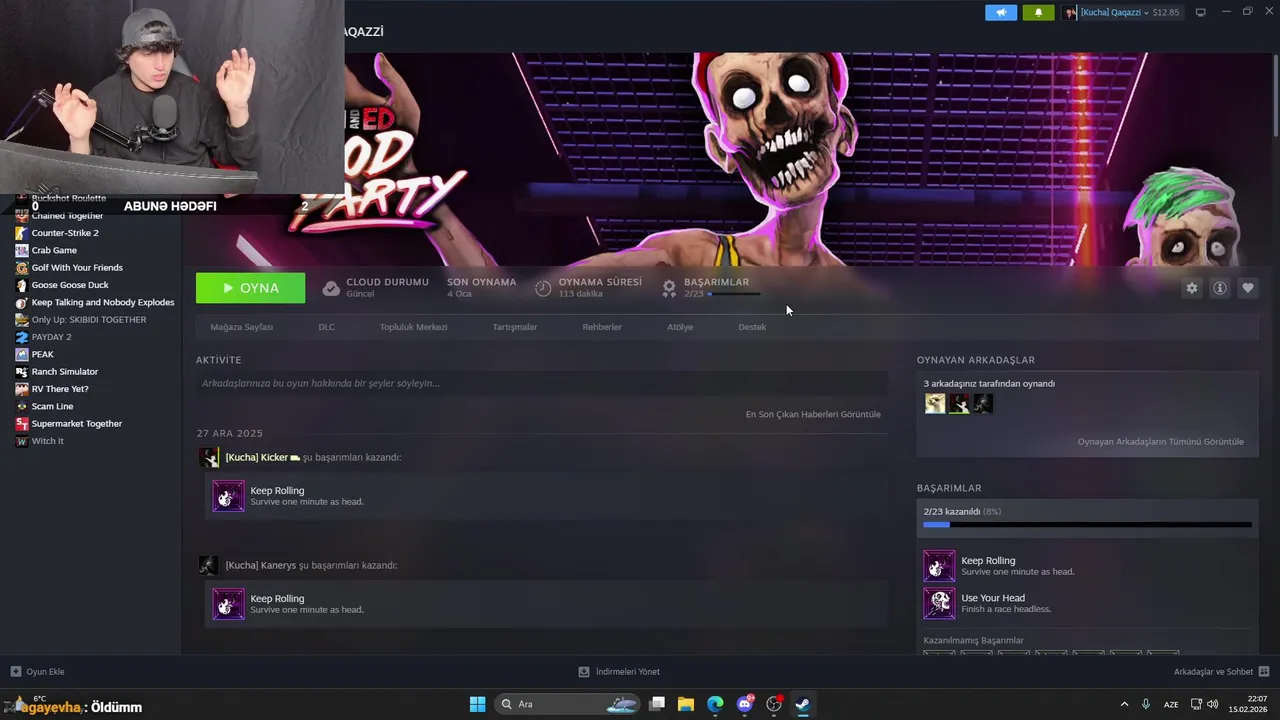
Task: Toggle Big Picture mode monitor icon
Action: [1201, 12]
